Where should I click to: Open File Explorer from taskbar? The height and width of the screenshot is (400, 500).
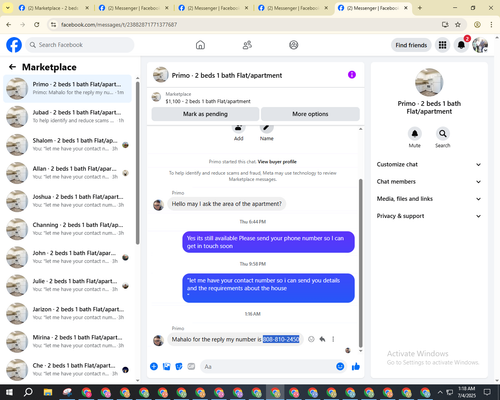coord(48,392)
